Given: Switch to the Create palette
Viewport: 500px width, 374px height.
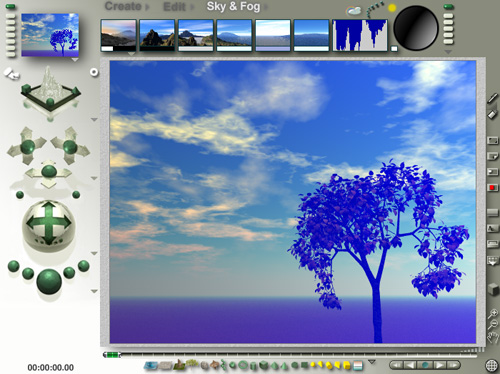Looking at the screenshot, I should (123, 6).
